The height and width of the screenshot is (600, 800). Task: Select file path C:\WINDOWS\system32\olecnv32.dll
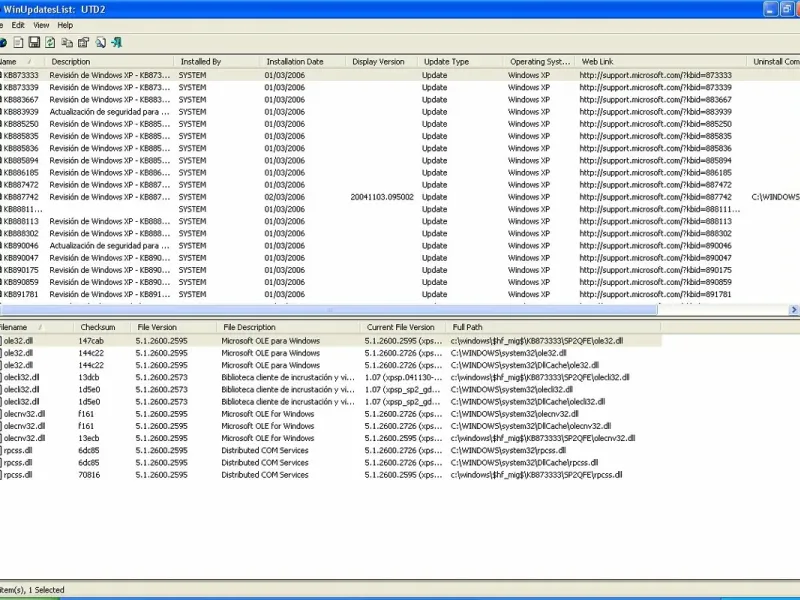(515, 414)
